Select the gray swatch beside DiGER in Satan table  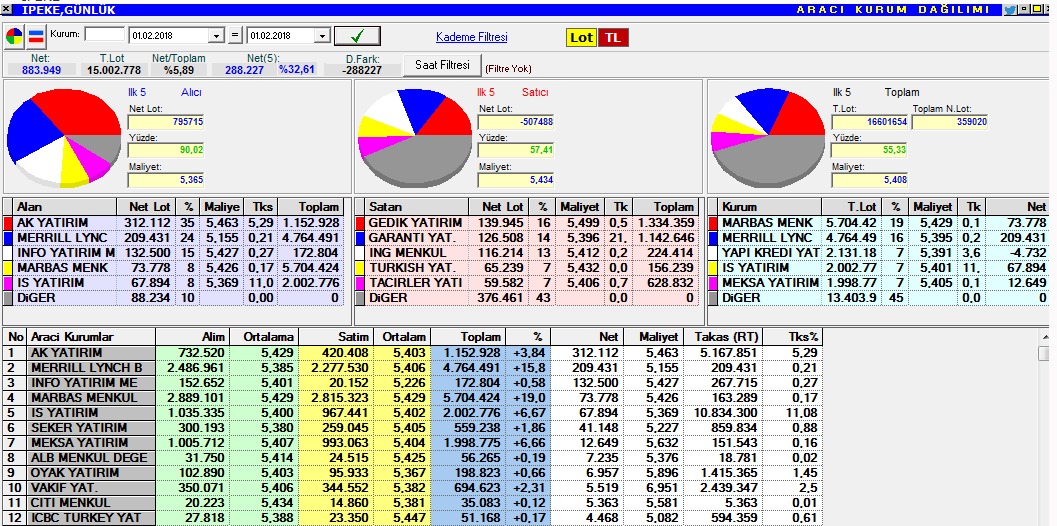point(360,297)
